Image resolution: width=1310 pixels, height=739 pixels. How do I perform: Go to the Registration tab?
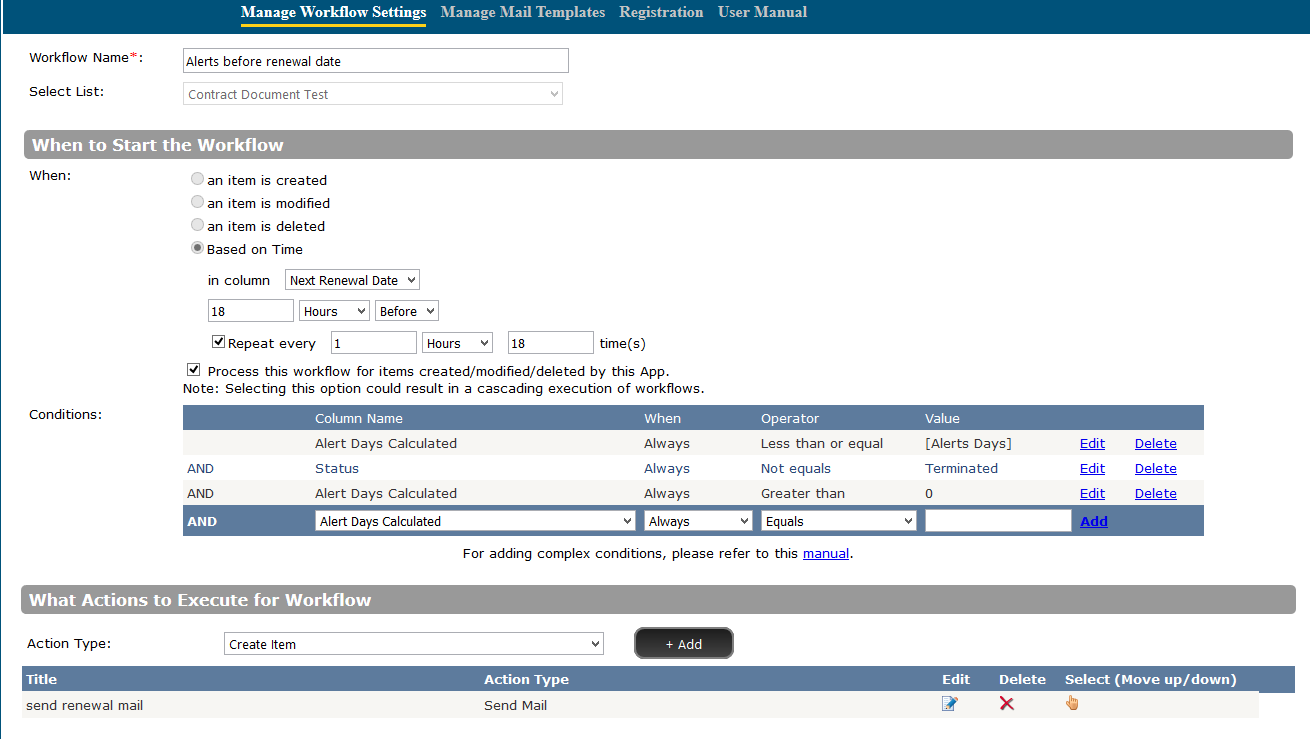661,13
